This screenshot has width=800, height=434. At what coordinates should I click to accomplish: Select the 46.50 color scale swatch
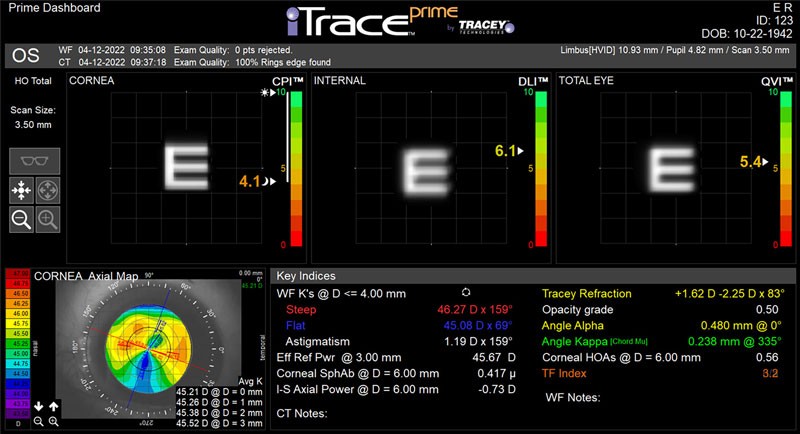pyautogui.click(x=18, y=293)
